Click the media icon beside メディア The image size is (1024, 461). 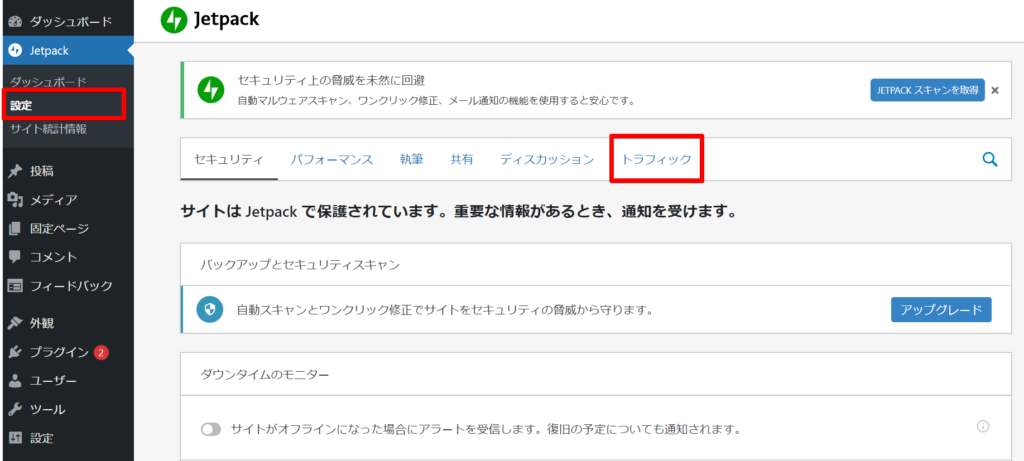click(x=15, y=200)
